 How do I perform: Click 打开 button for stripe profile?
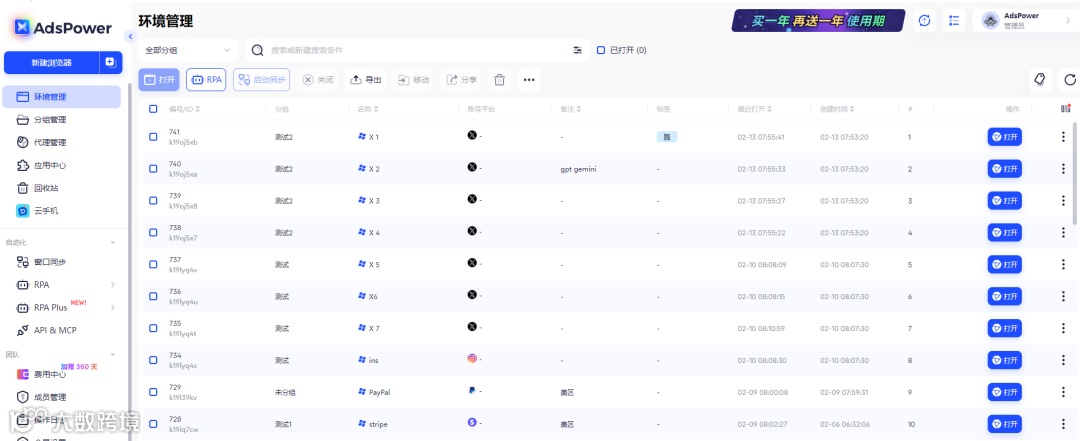tap(1004, 424)
